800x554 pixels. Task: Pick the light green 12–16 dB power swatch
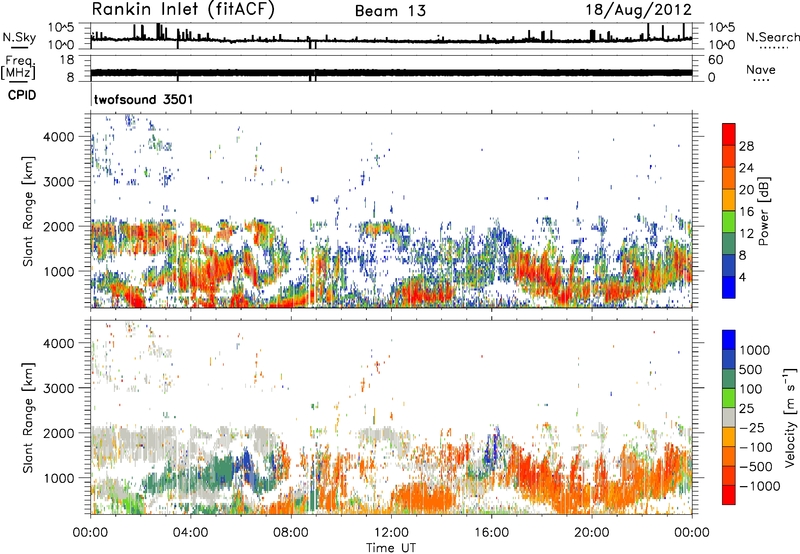point(729,222)
